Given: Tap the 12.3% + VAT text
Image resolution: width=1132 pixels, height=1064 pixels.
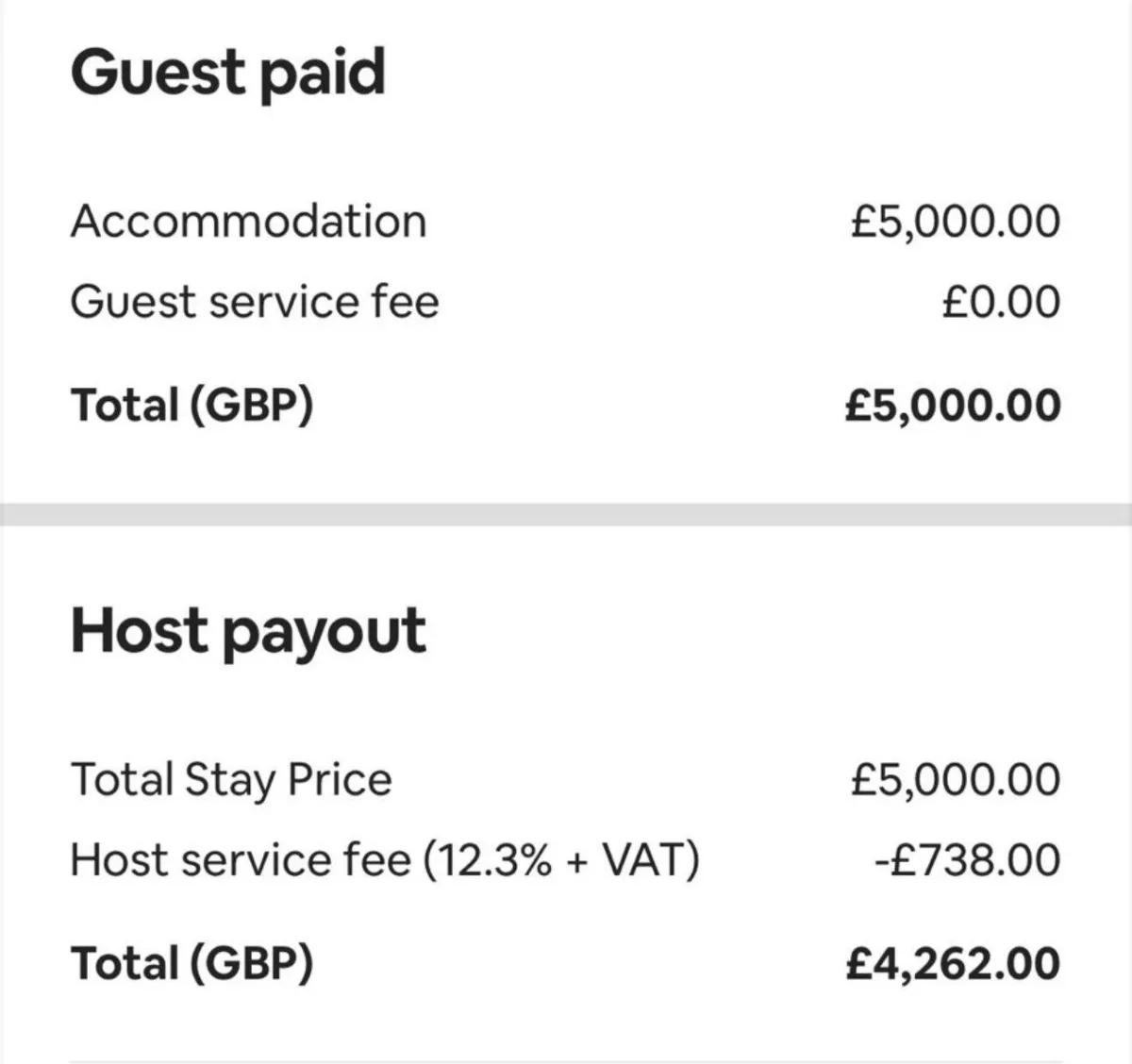Looking at the screenshot, I should 561,860.
